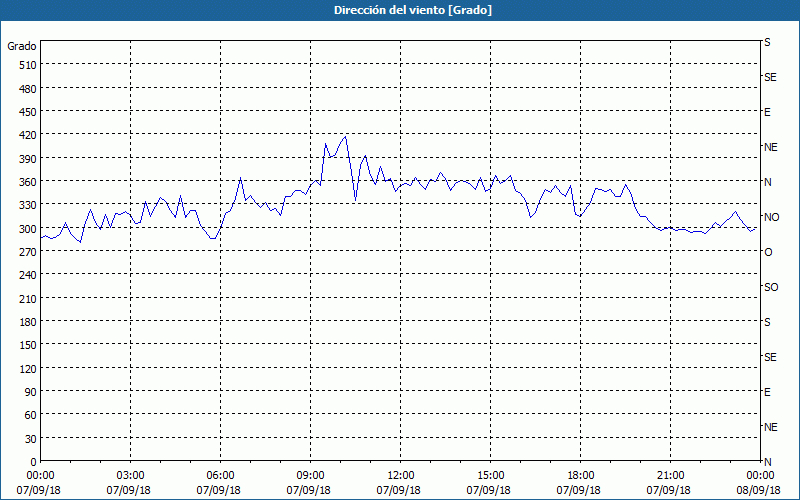Click the 08/09/18 date label

coord(759,490)
